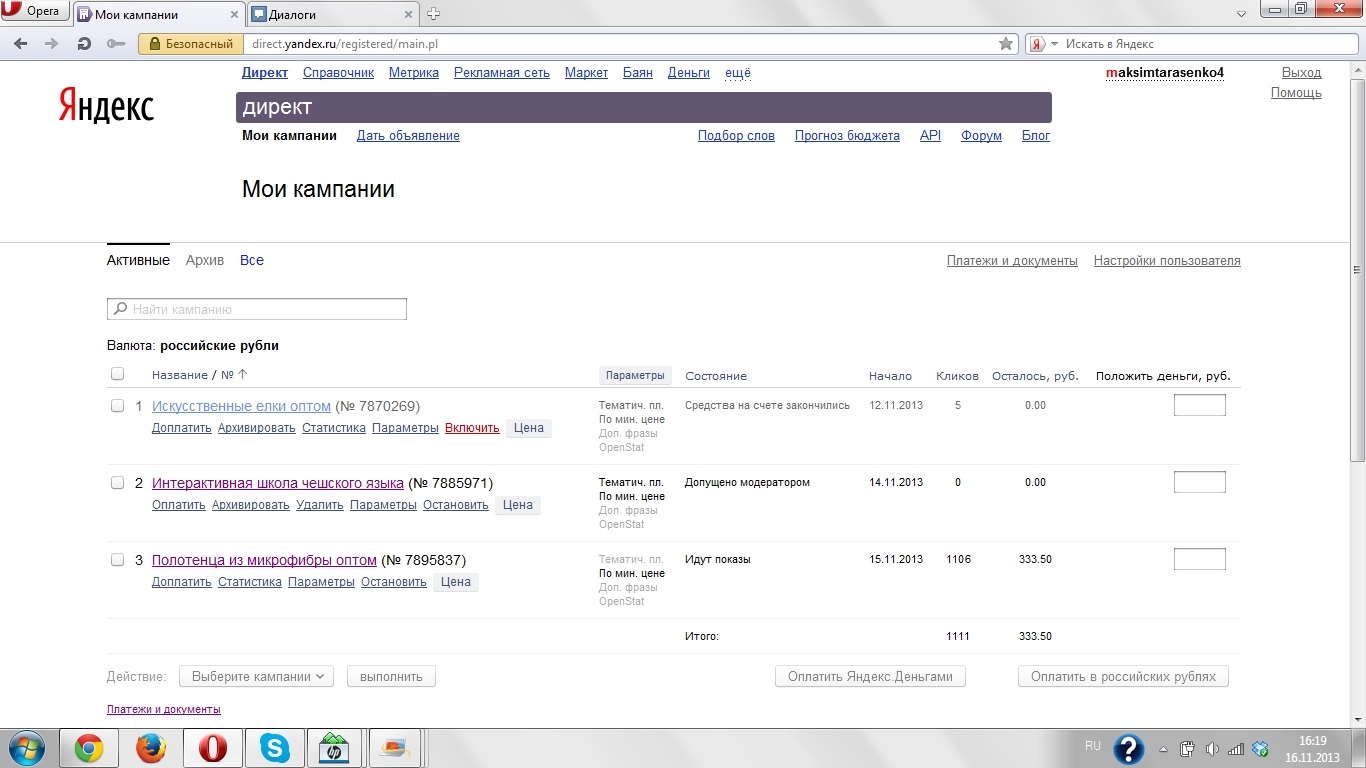
Task: Click the browser forward arrow
Action: pyautogui.click(x=52, y=44)
